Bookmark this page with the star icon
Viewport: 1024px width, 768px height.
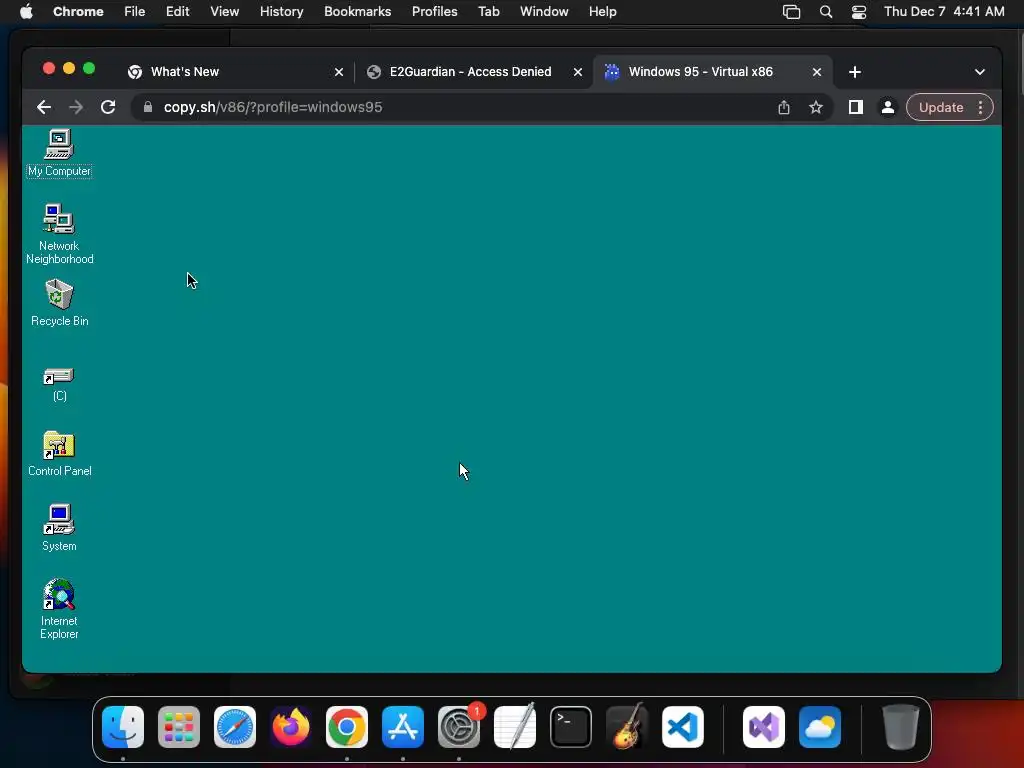tap(816, 107)
